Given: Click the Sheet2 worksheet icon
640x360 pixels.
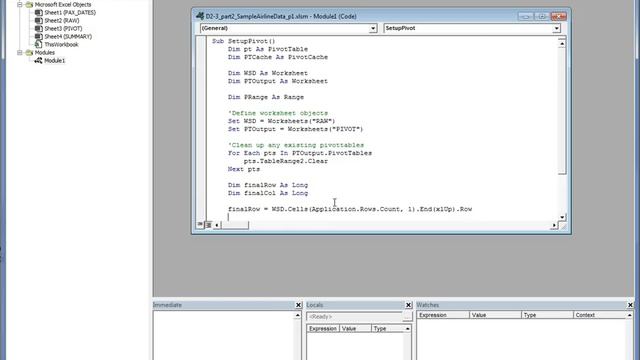Looking at the screenshot, I should click(x=38, y=20).
